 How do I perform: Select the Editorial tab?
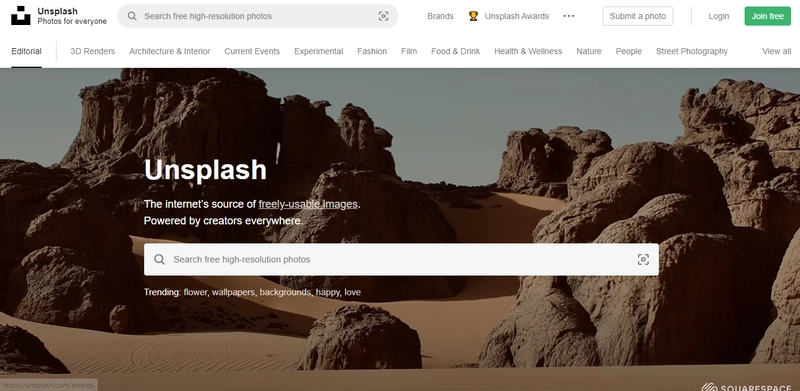pos(26,51)
